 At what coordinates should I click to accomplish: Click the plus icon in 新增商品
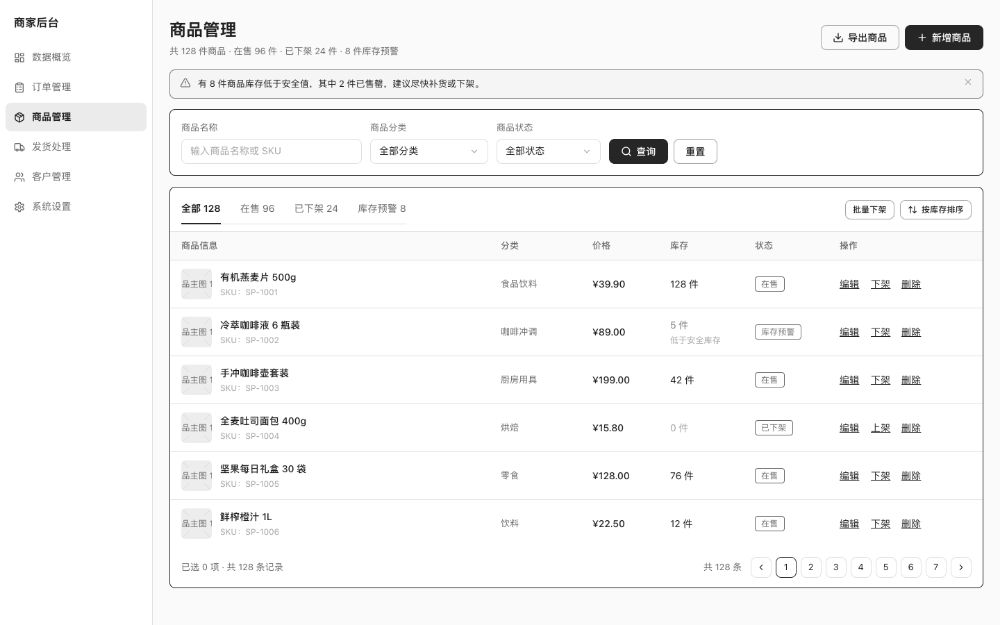point(922,38)
